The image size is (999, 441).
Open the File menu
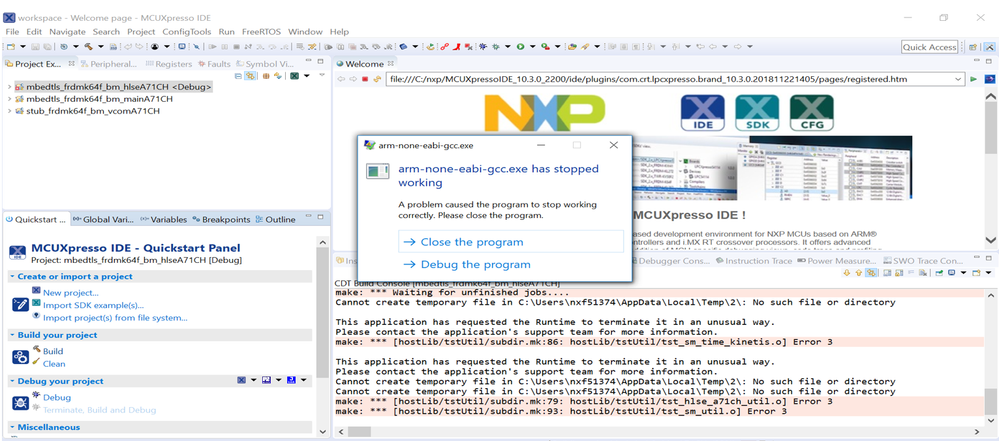12,31
